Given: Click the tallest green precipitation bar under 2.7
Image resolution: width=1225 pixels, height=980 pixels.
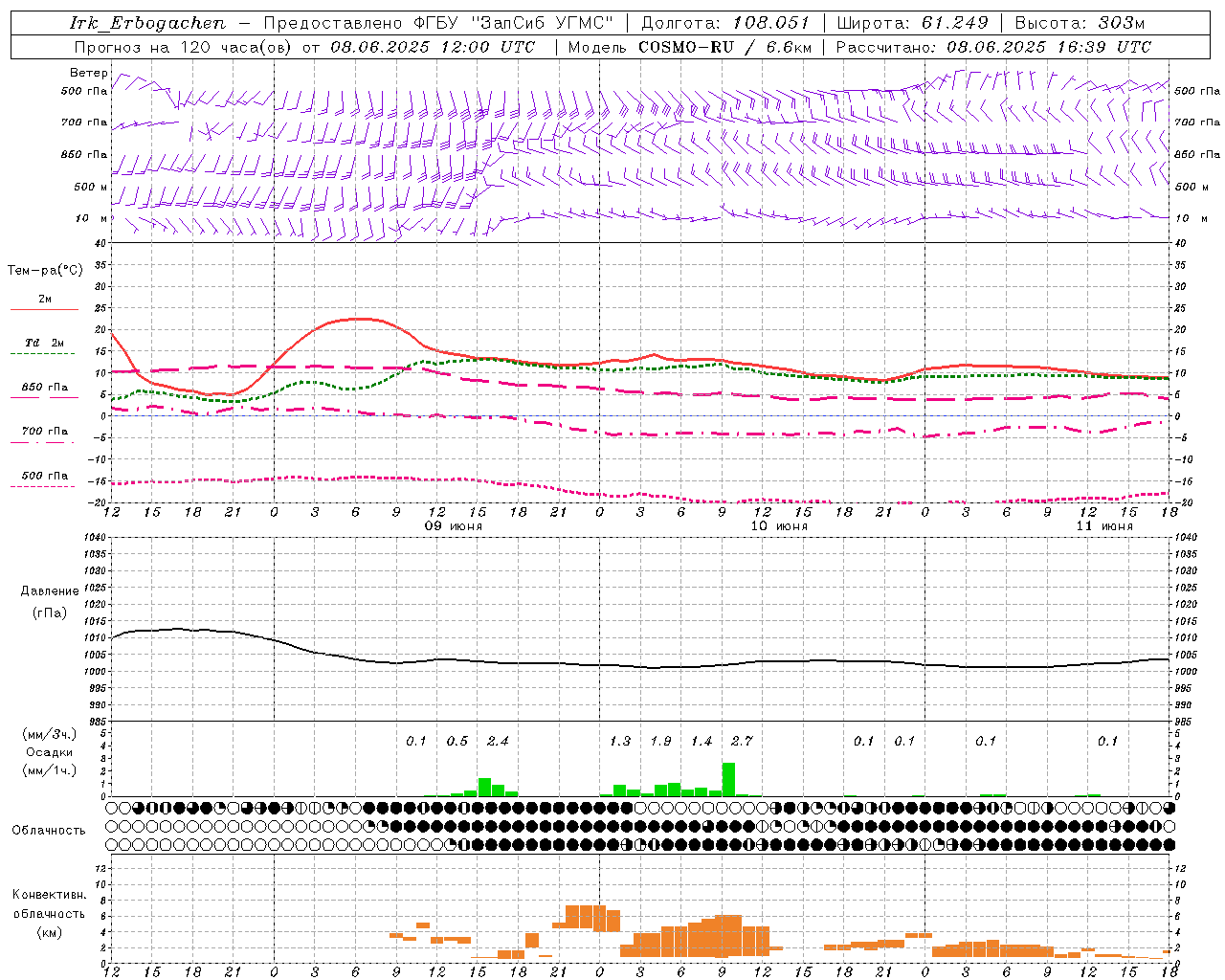Looking at the screenshot, I should click(x=728, y=779).
